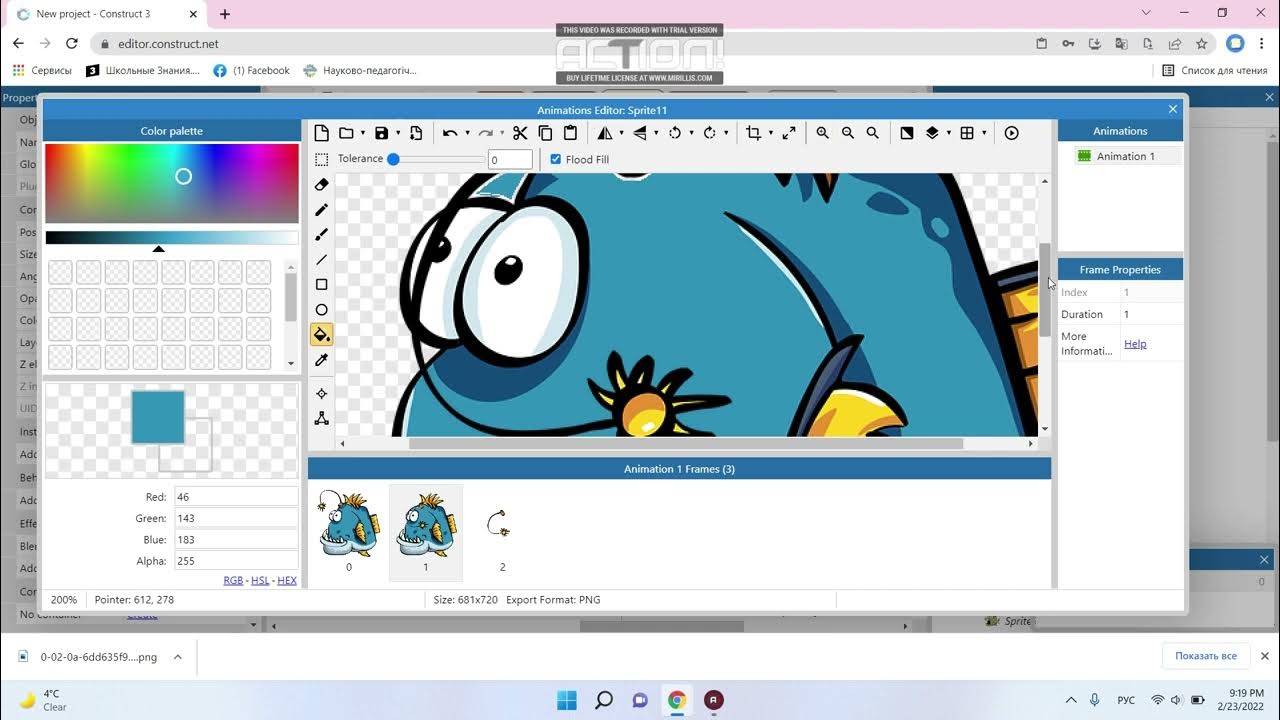Click the Tolerance slider handle
This screenshot has height=720, width=1280.
click(393, 159)
